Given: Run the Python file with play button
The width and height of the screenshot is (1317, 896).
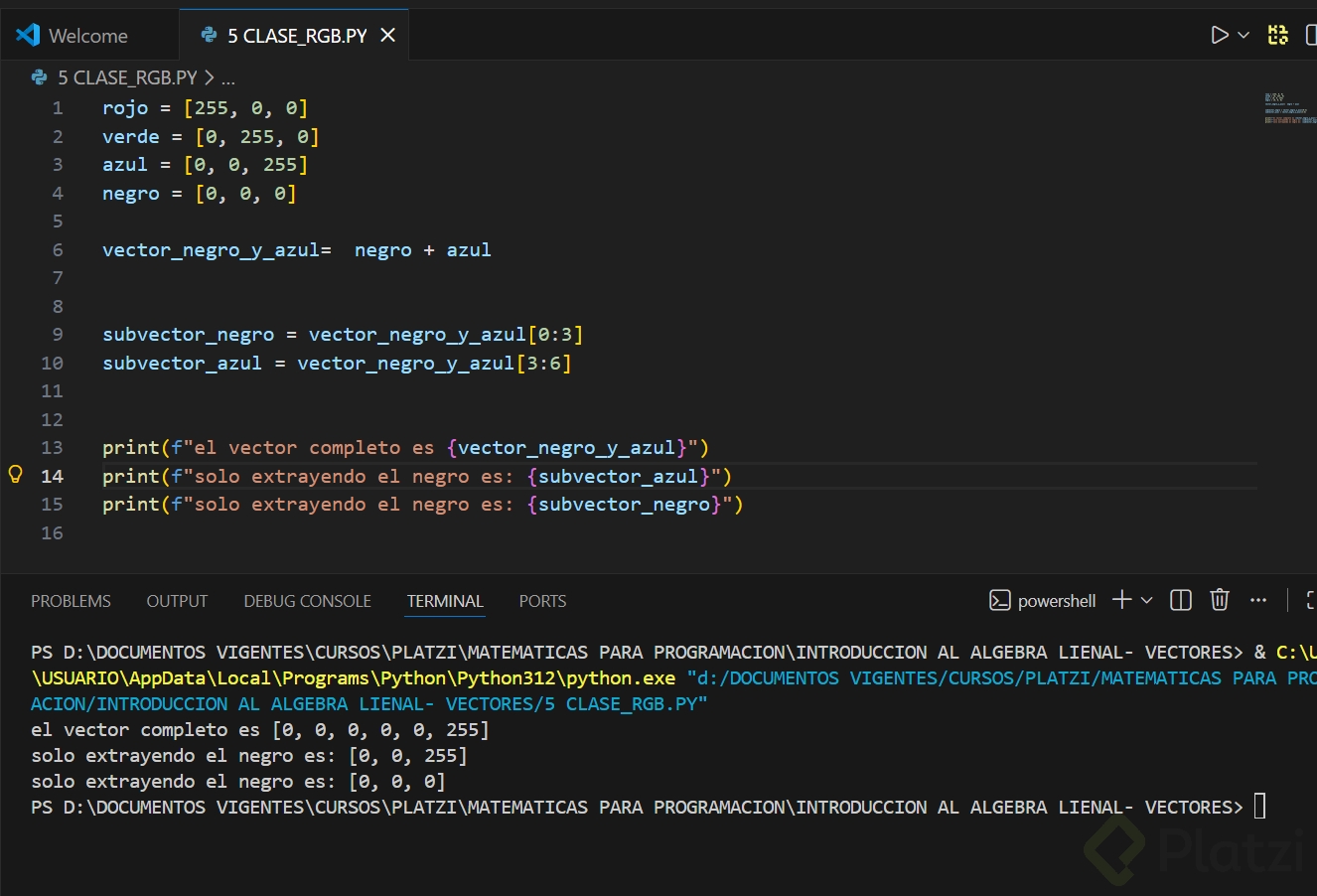Looking at the screenshot, I should click(x=1220, y=36).
